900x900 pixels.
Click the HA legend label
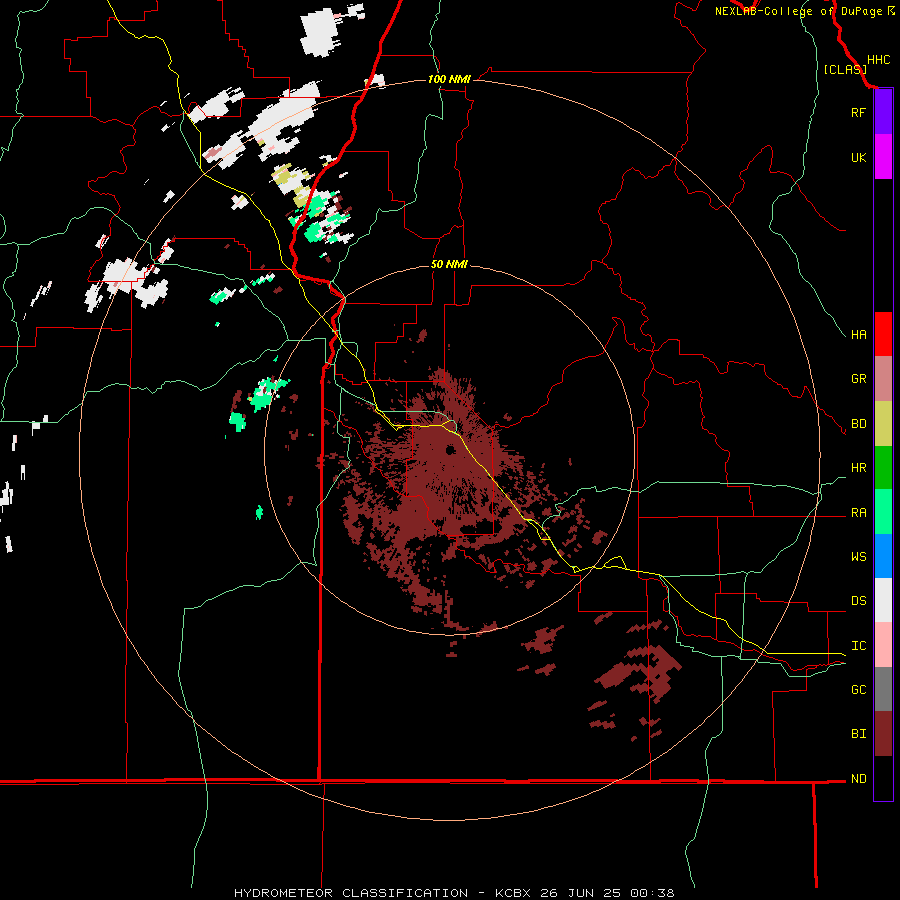click(x=858, y=334)
